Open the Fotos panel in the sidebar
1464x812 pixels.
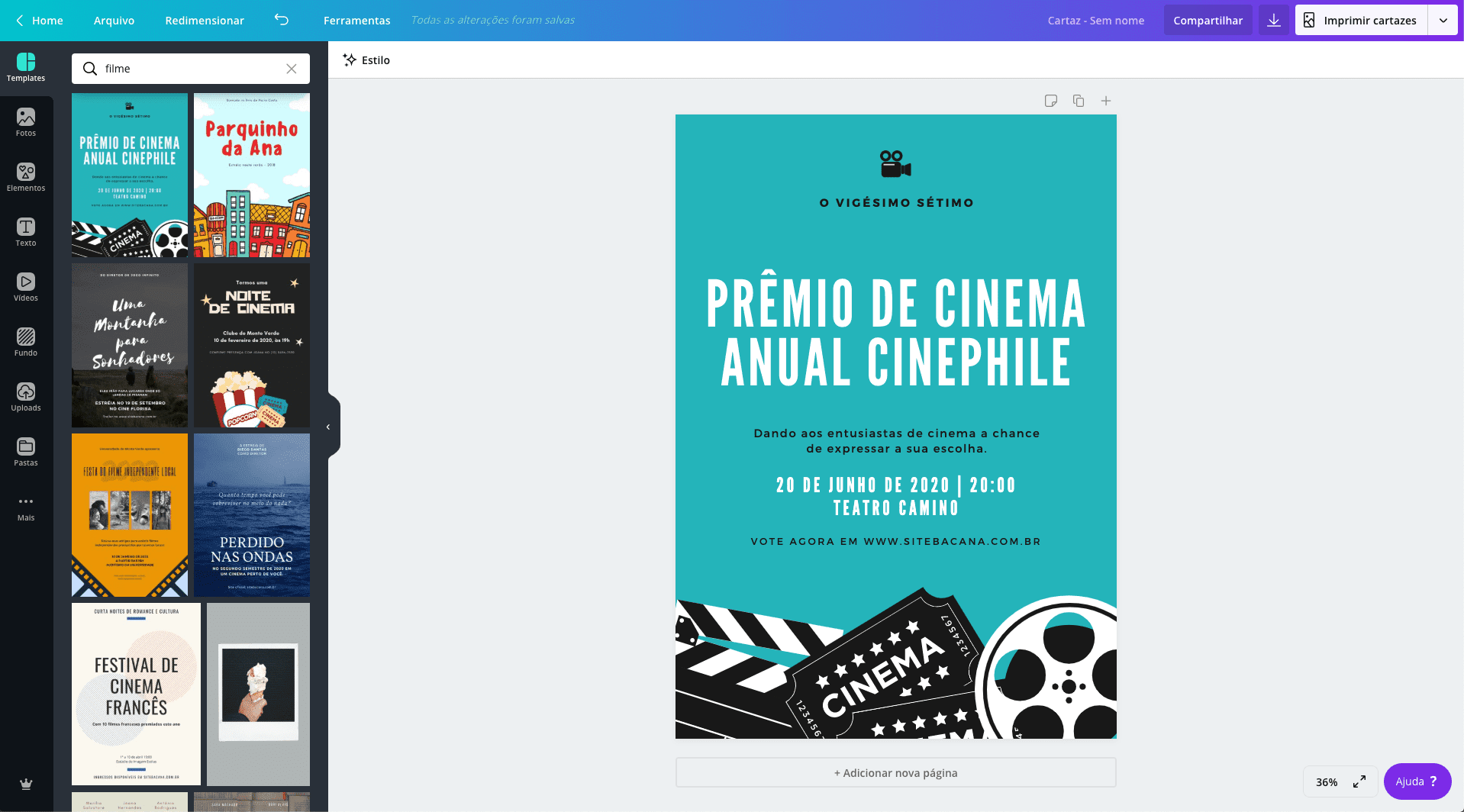coord(26,122)
